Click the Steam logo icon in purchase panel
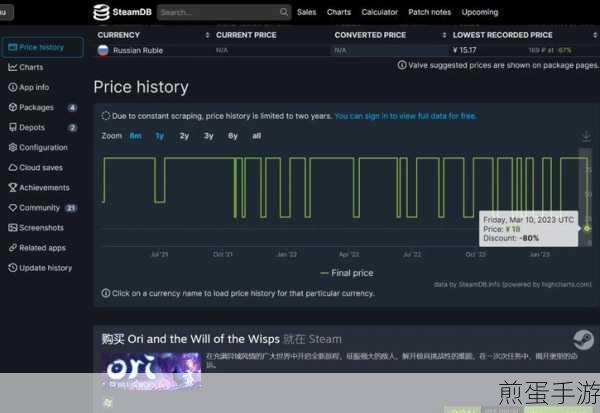This screenshot has width=600, height=413. click(x=583, y=340)
